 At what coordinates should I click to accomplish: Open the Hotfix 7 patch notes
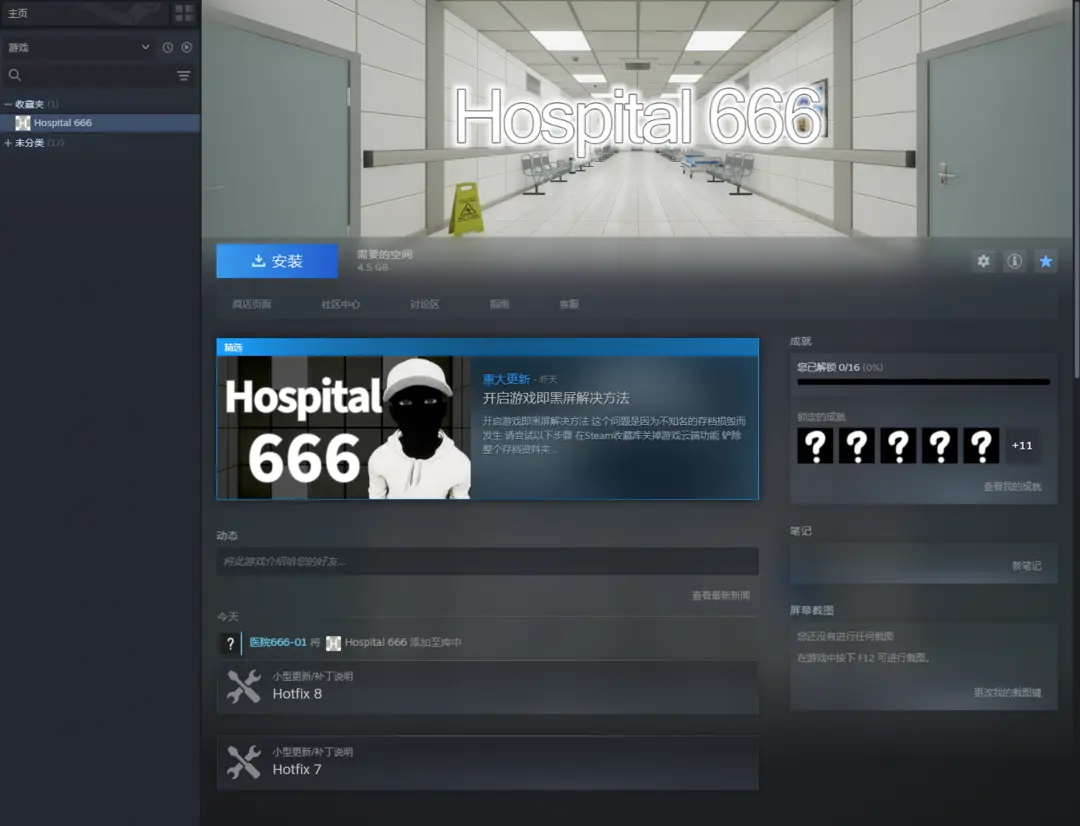click(488, 763)
